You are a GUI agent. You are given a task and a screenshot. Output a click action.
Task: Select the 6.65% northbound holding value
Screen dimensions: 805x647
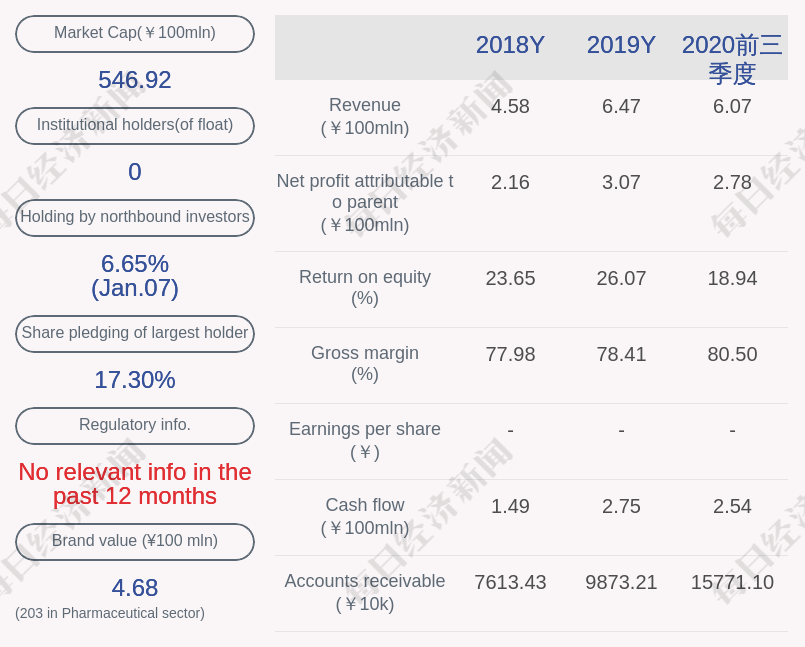point(134,264)
